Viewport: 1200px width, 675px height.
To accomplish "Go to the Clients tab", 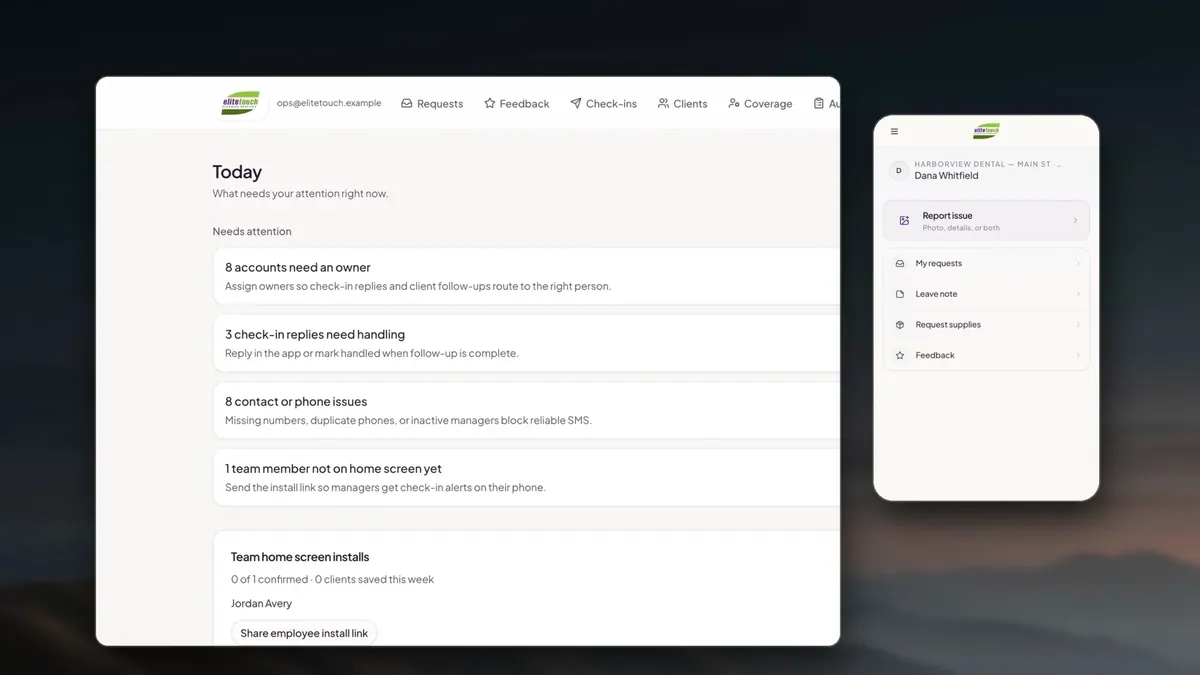I will (682, 104).
